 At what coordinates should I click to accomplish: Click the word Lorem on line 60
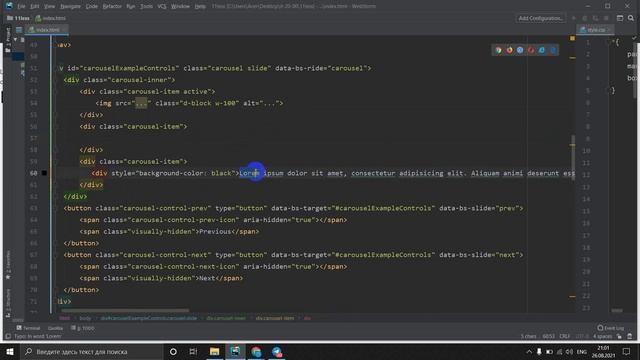point(249,173)
